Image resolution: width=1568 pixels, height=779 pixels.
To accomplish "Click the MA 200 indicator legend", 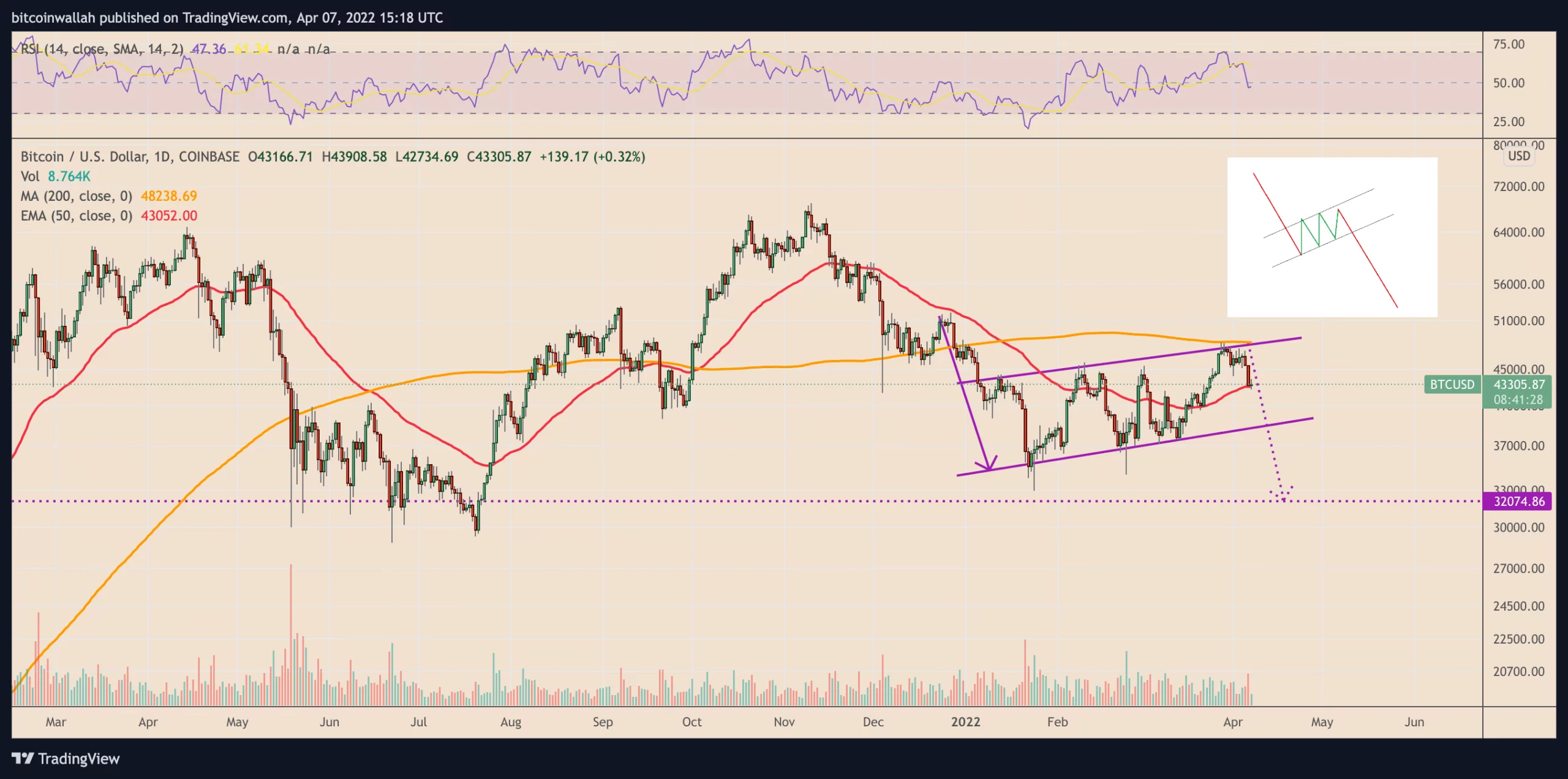I will [77, 196].
